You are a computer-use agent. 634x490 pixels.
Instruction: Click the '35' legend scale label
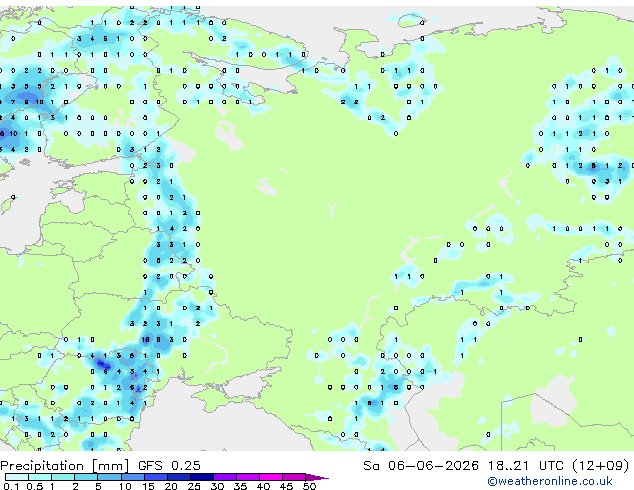point(240,486)
